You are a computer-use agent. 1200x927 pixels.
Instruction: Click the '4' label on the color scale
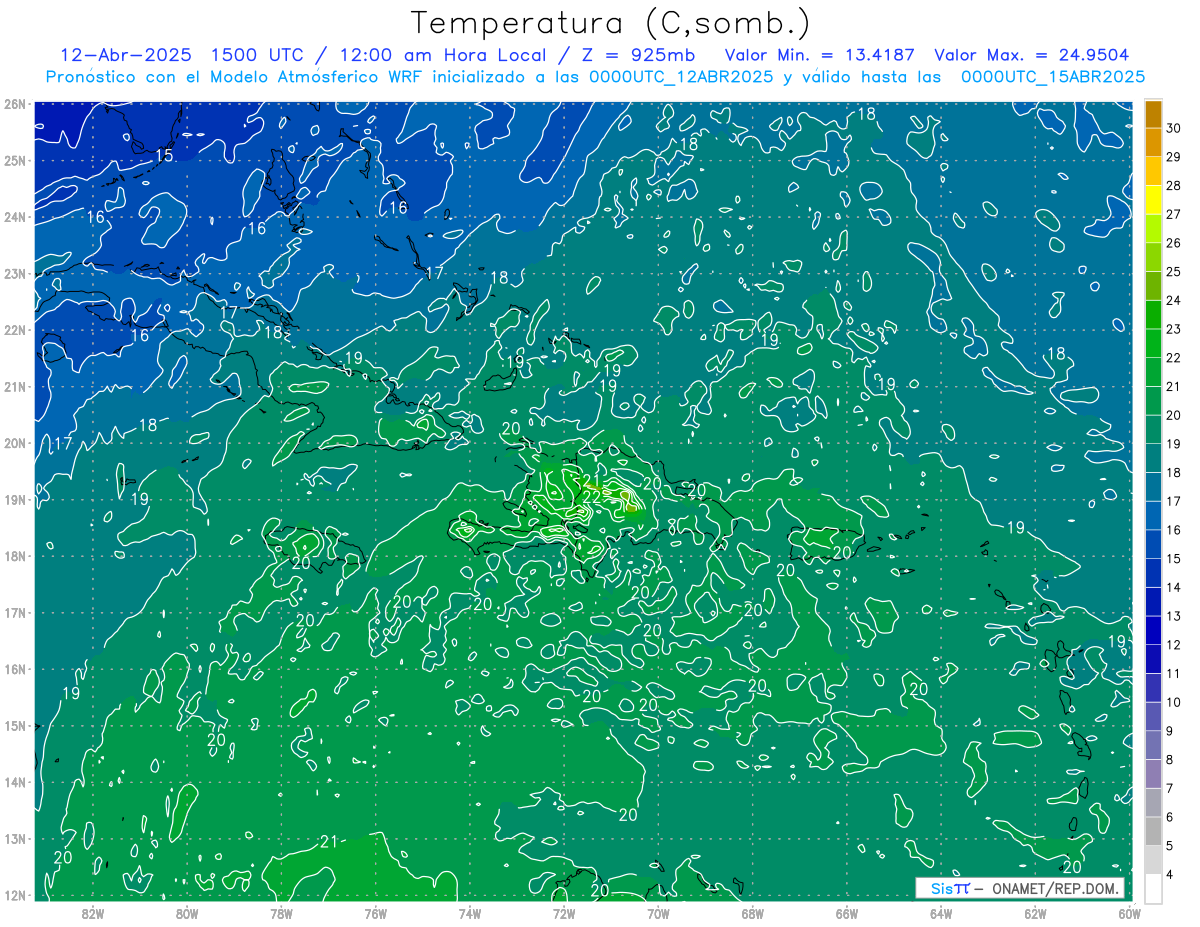[1171, 874]
